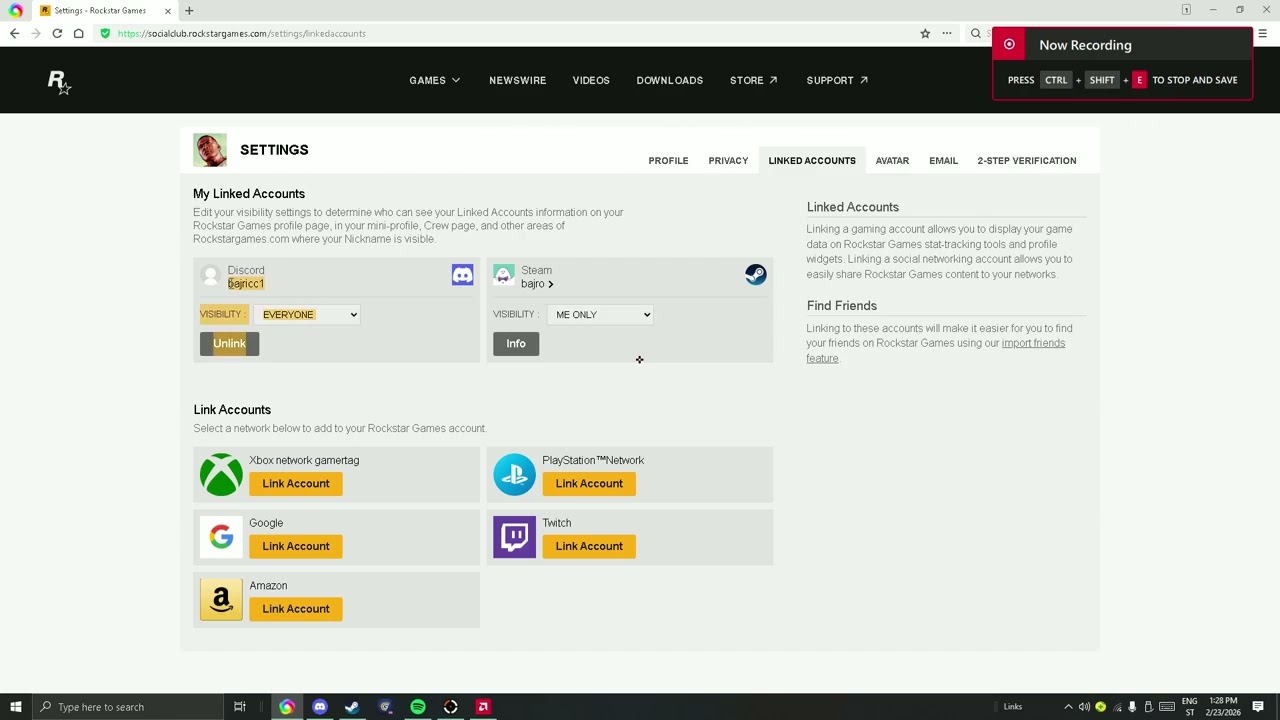The image size is (1280, 720).
Task: Expand the Games navigation menu
Action: (434, 80)
